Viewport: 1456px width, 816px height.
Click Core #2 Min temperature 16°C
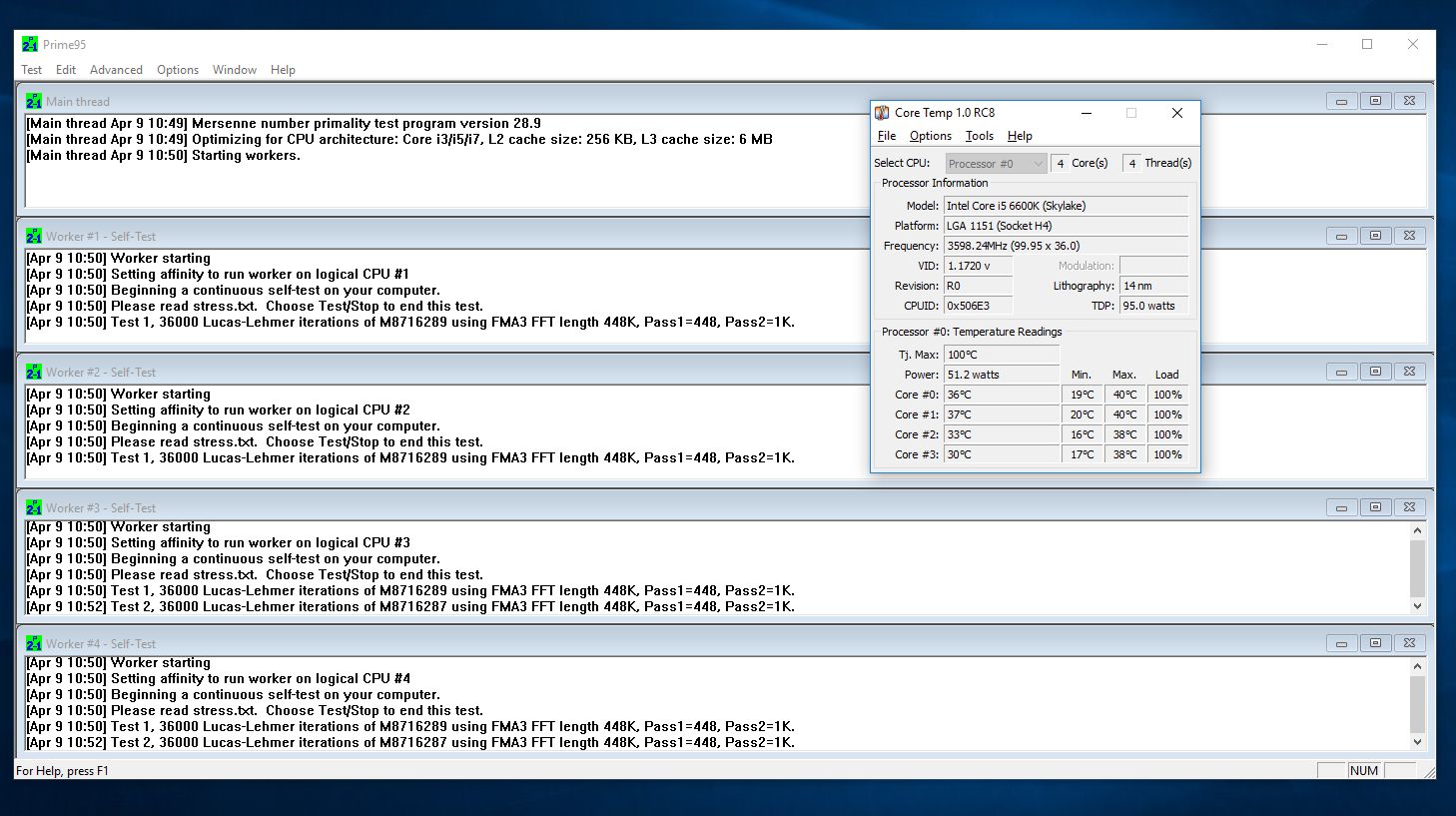click(1083, 434)
